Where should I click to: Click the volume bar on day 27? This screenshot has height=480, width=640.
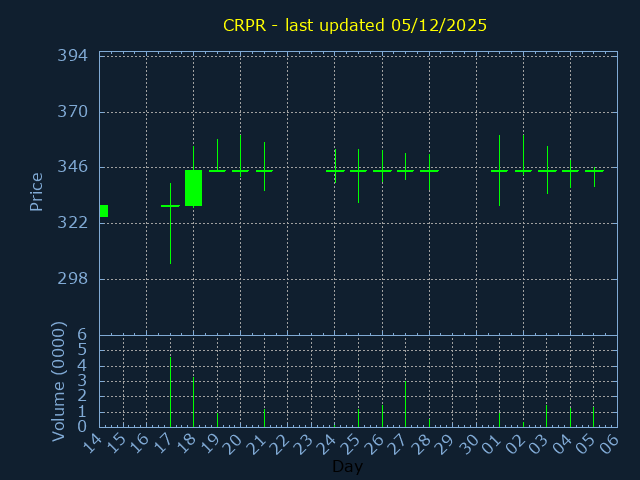405,404
